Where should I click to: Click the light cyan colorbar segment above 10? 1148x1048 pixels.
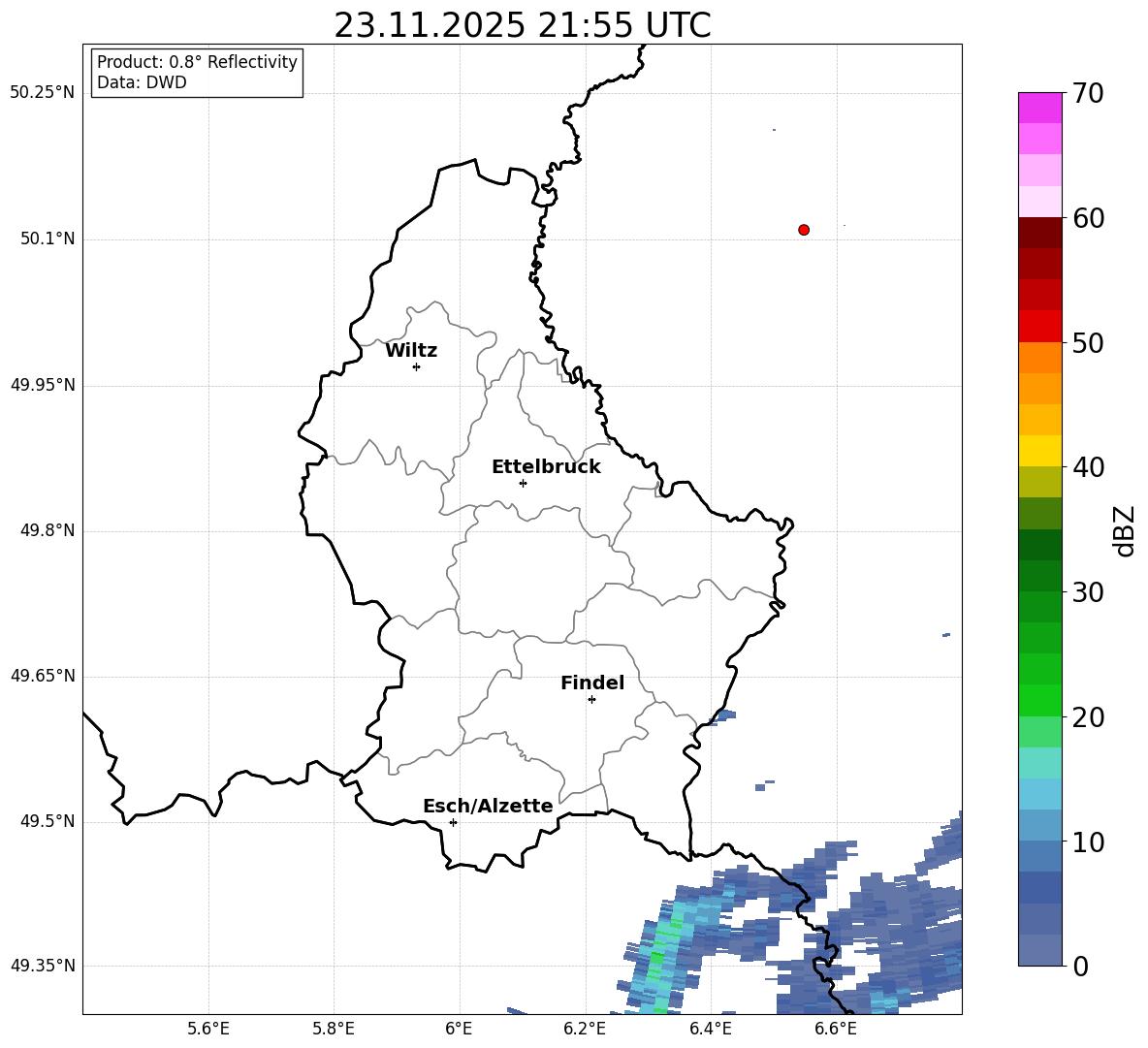(1039, 794)
